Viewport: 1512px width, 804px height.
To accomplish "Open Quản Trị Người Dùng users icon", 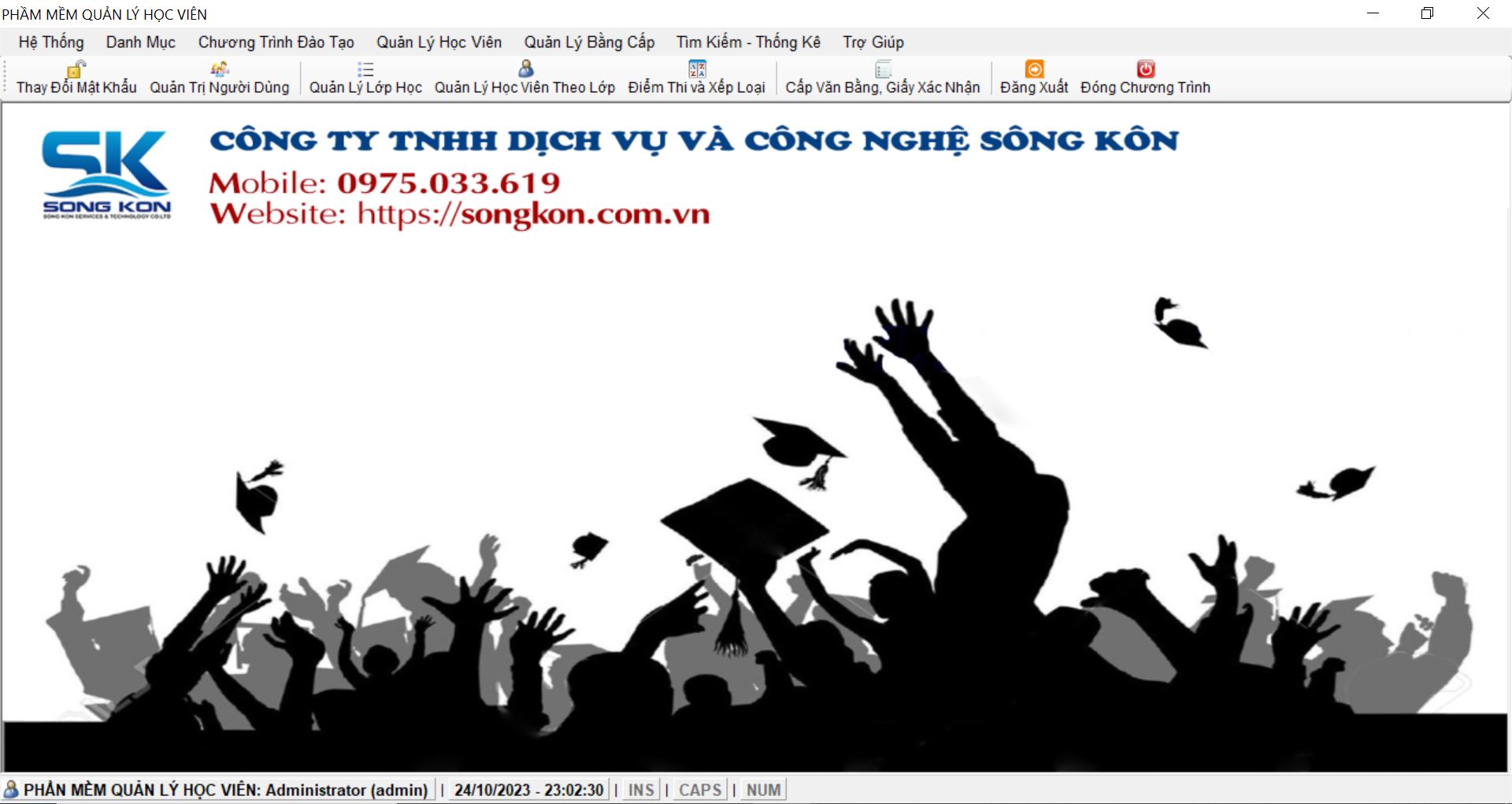I will pos(220,69).
